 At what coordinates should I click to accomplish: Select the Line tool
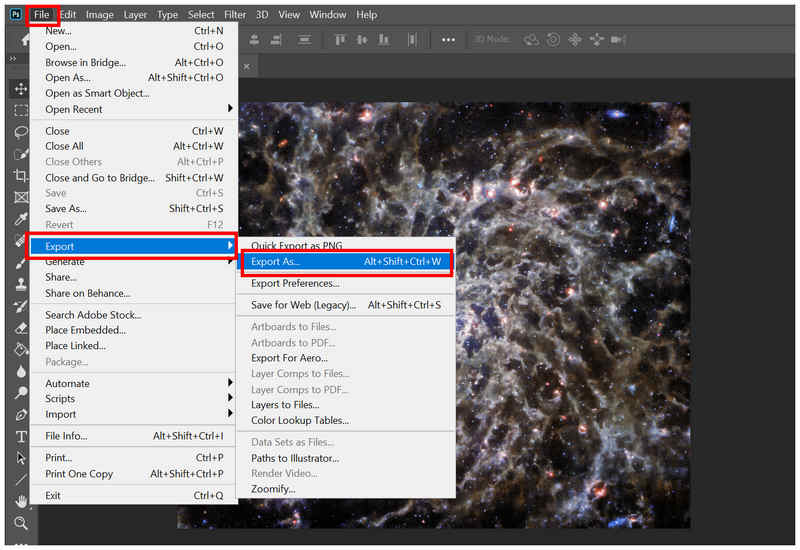pyautogui.click(x=20, y=480)
